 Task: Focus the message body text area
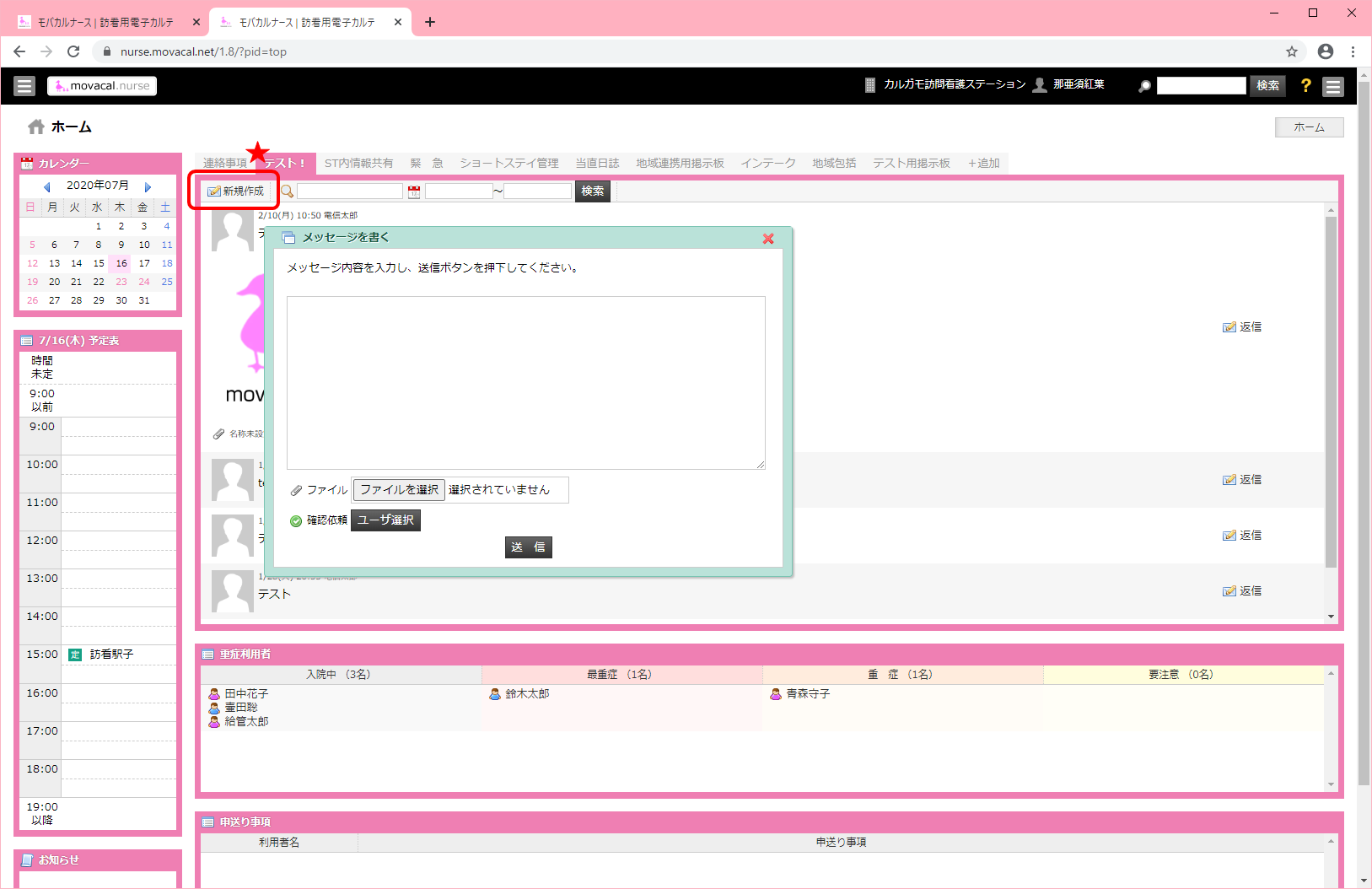click(526, 383)
